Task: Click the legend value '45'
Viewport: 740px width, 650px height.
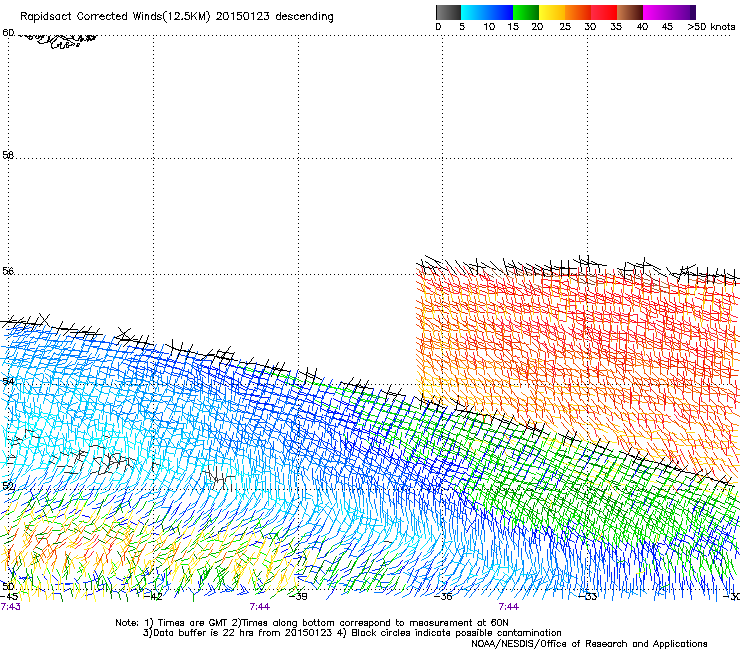Action: click(667, 27)
